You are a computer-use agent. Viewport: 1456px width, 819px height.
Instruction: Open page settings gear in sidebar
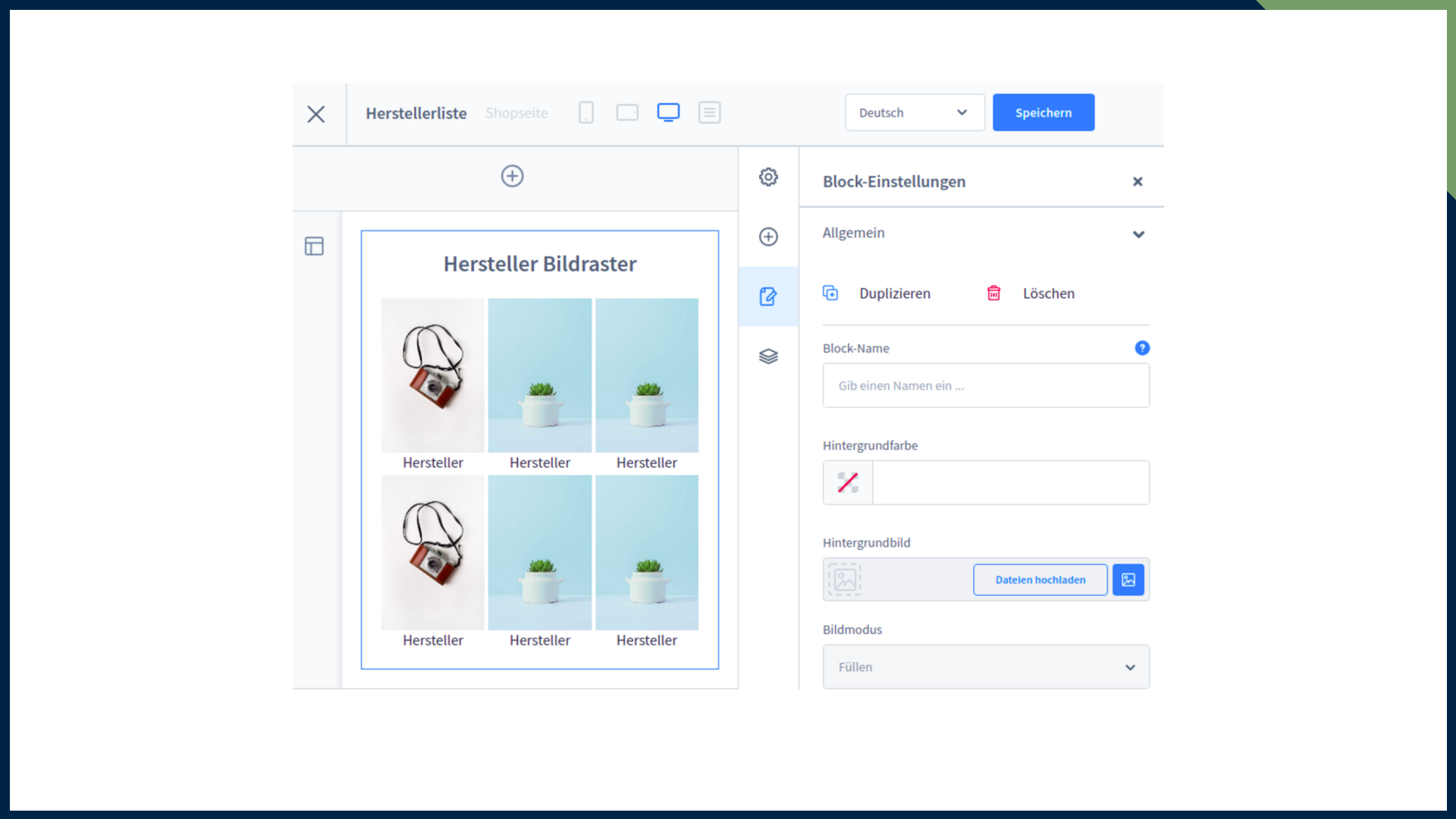pyautogui.click(x=768, y=177)
